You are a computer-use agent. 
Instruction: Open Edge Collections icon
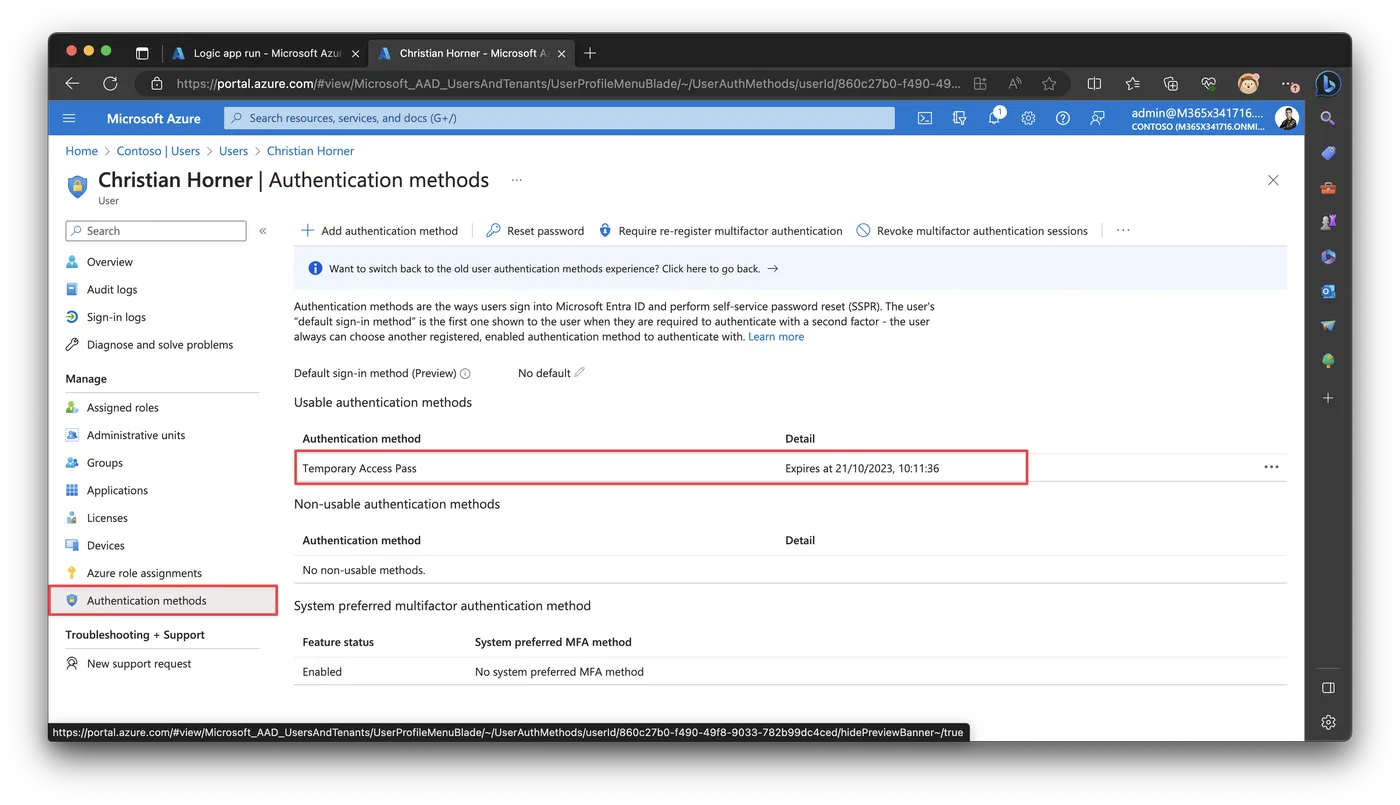1171,84
